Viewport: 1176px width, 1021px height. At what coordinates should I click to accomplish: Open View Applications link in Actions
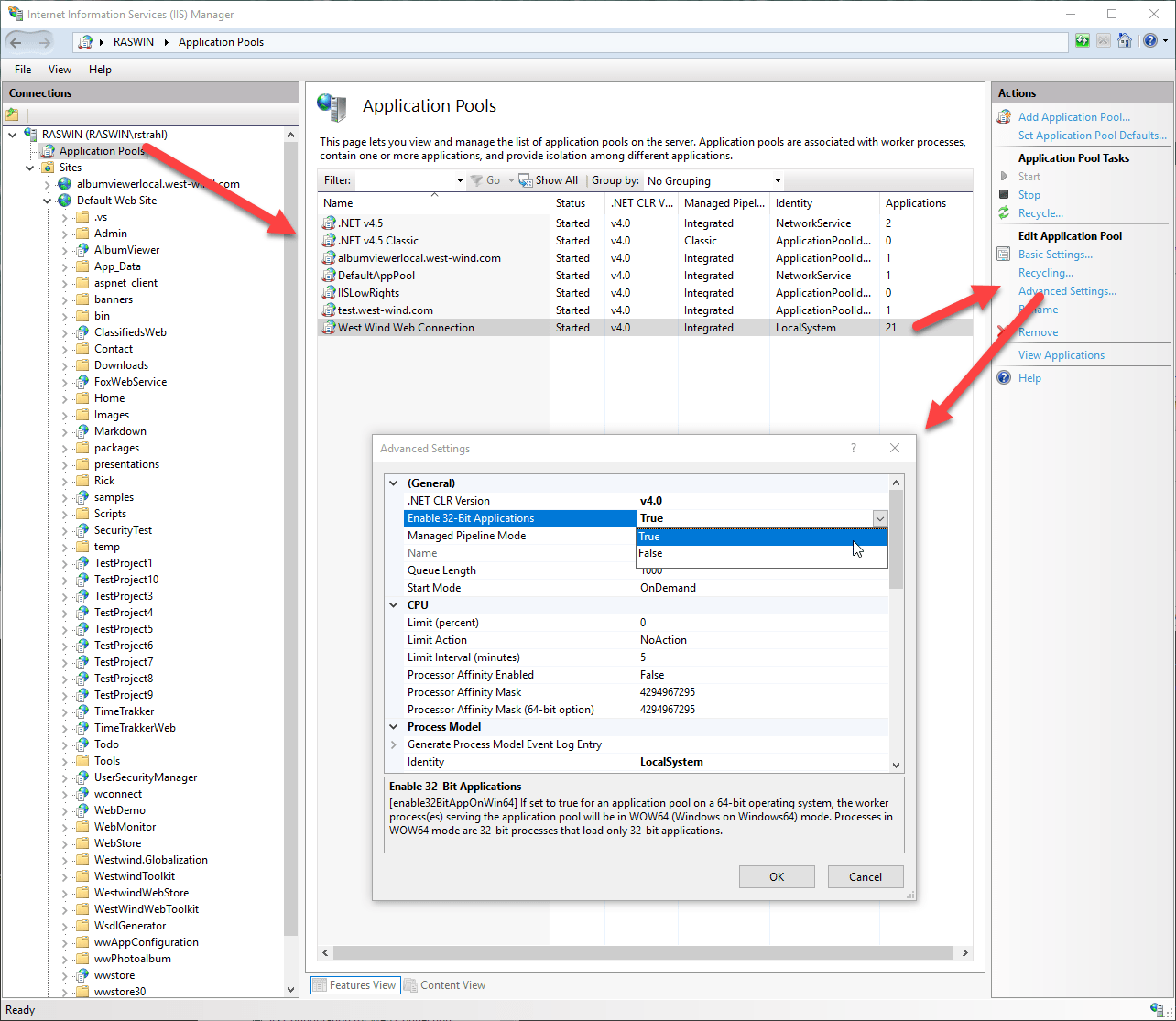(1062, 355)
